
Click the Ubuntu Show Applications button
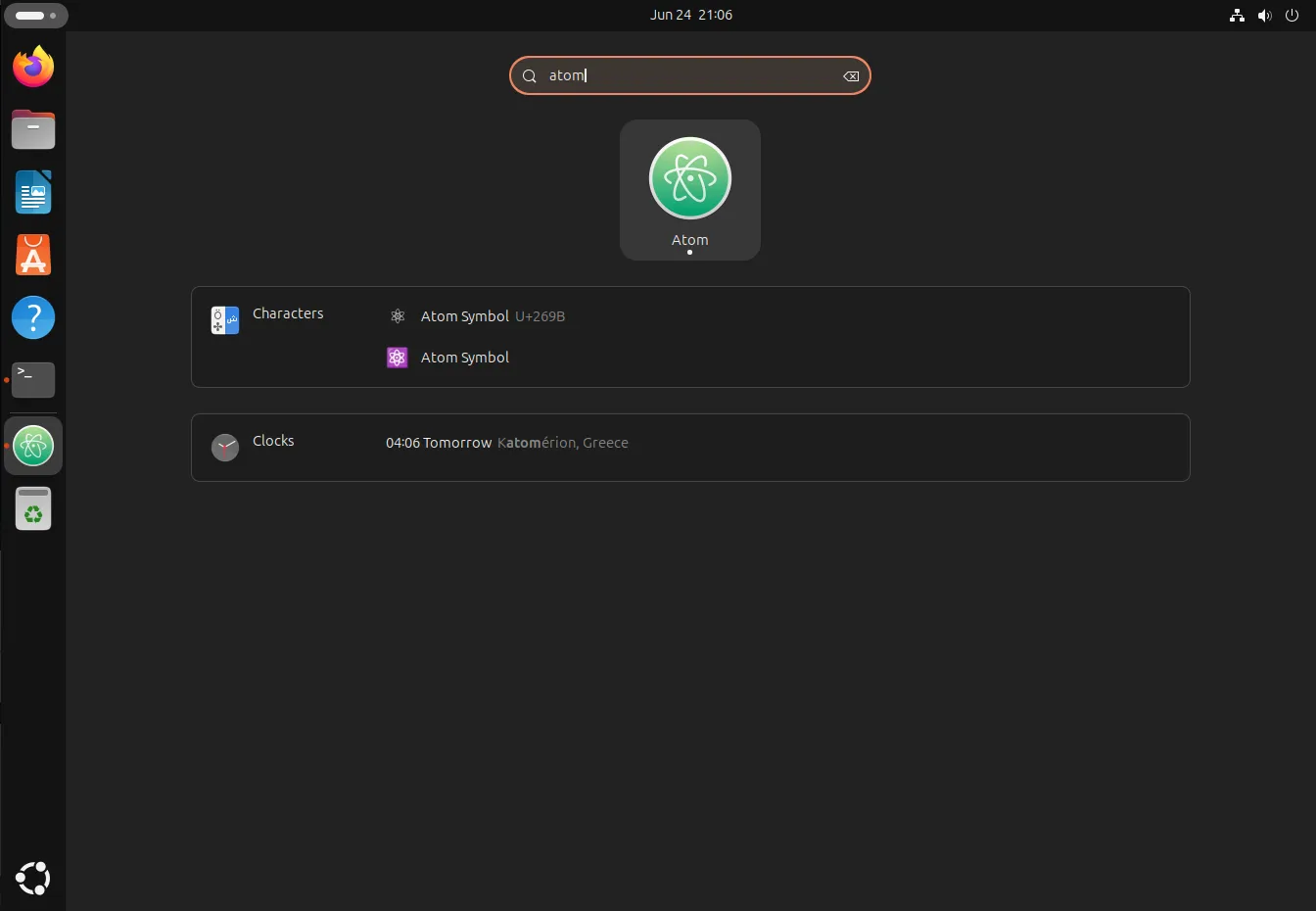[x=33, y=879]
